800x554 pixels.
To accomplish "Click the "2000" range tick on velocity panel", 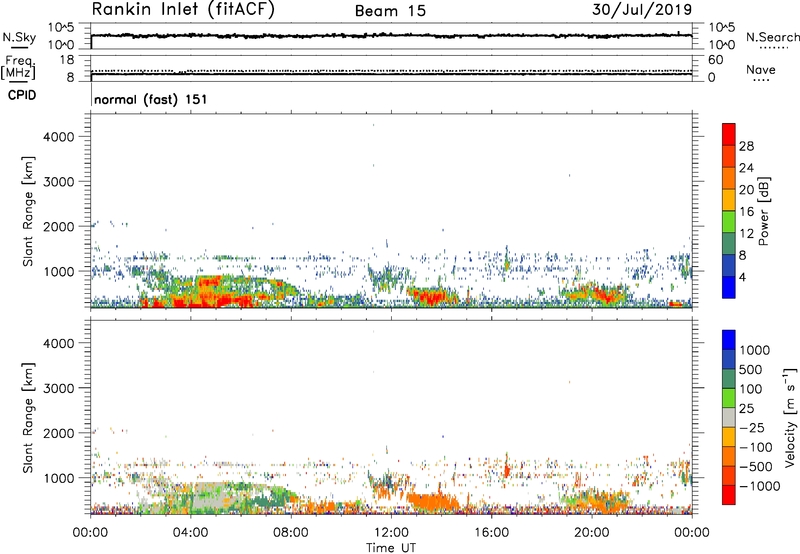I will click(58, 433).
